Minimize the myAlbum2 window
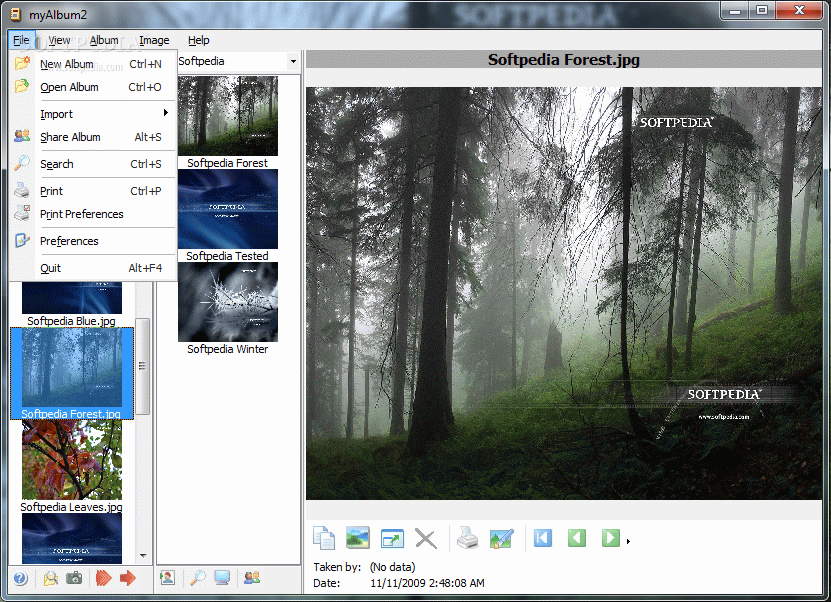This screenshot has height=602, width=831. tap(735, 11)
